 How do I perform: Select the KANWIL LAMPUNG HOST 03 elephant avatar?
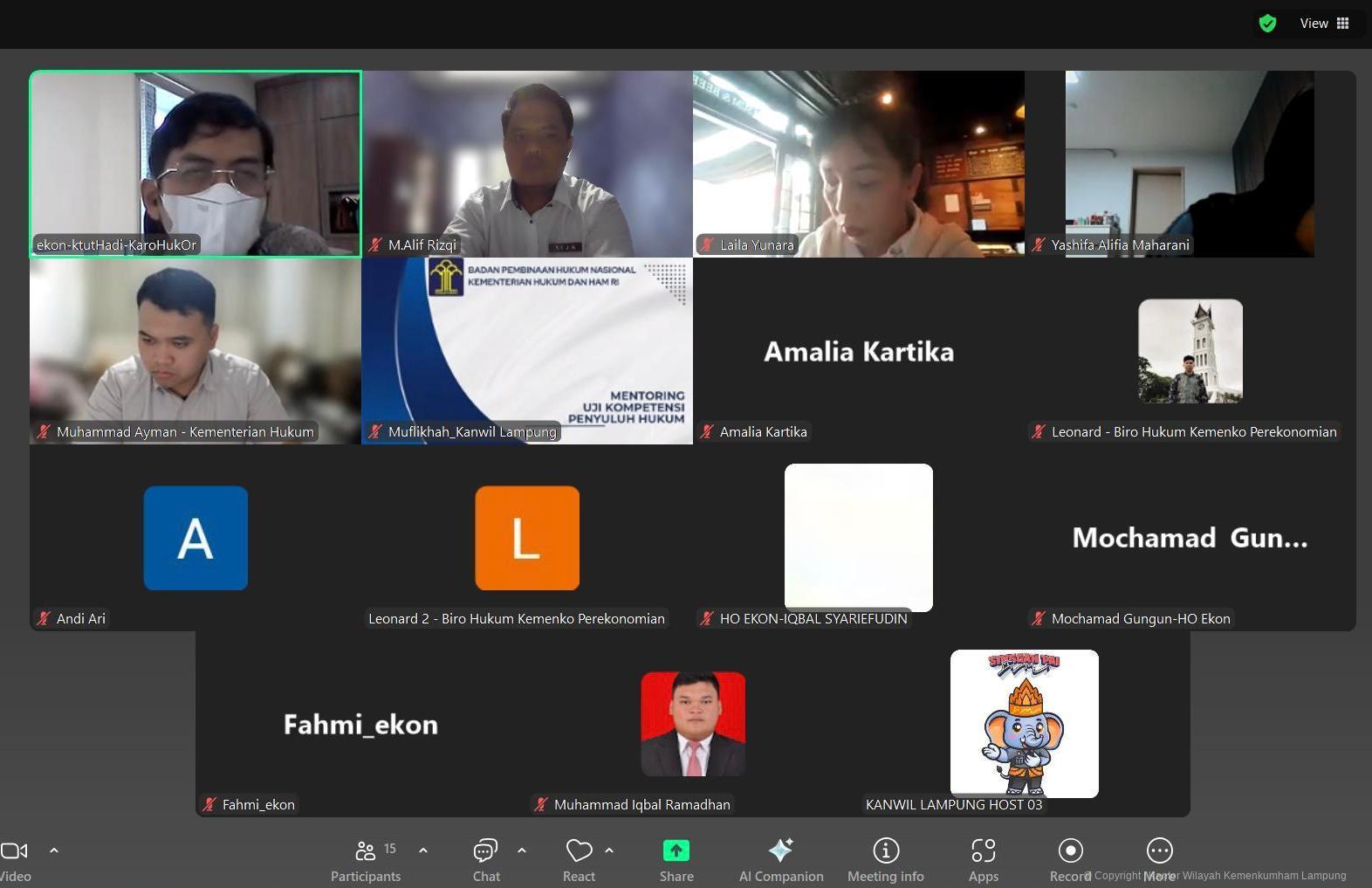click(1024, 723)
